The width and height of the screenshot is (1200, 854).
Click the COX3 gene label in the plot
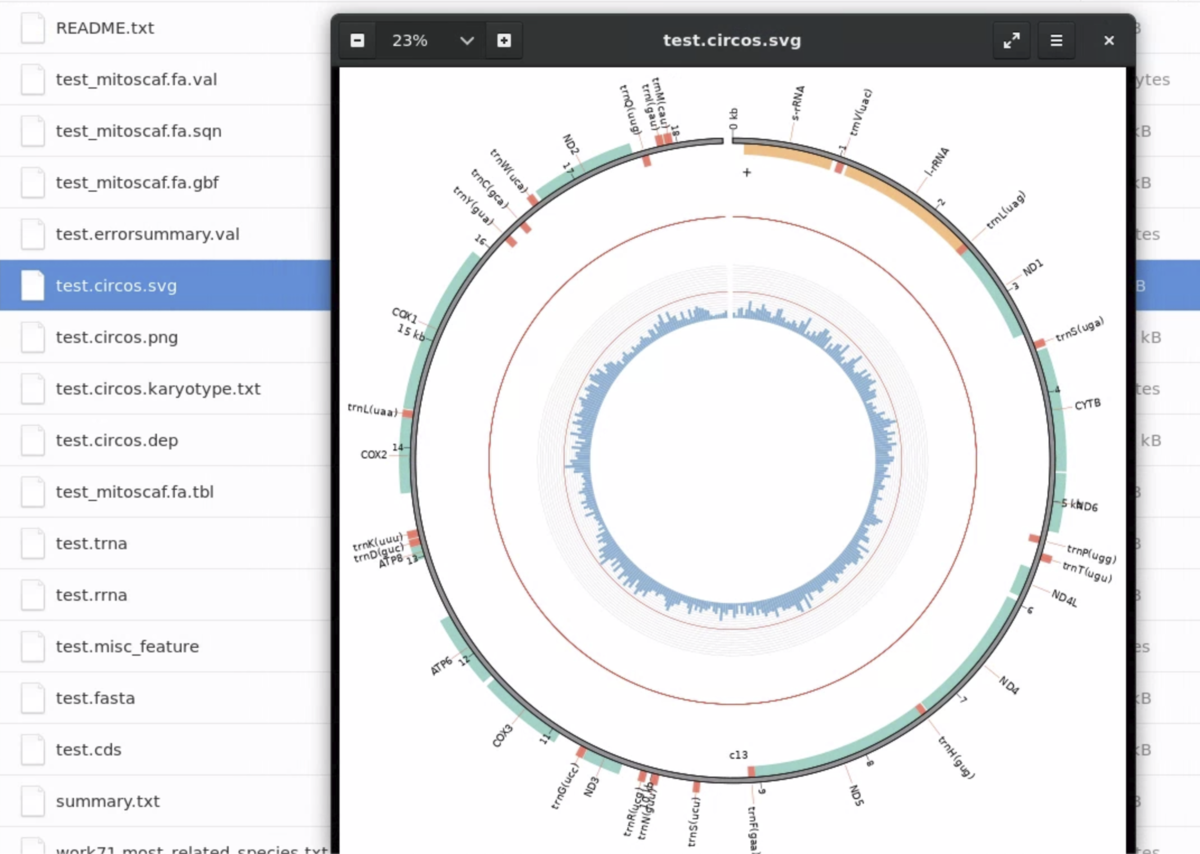(x=502, y=737)
